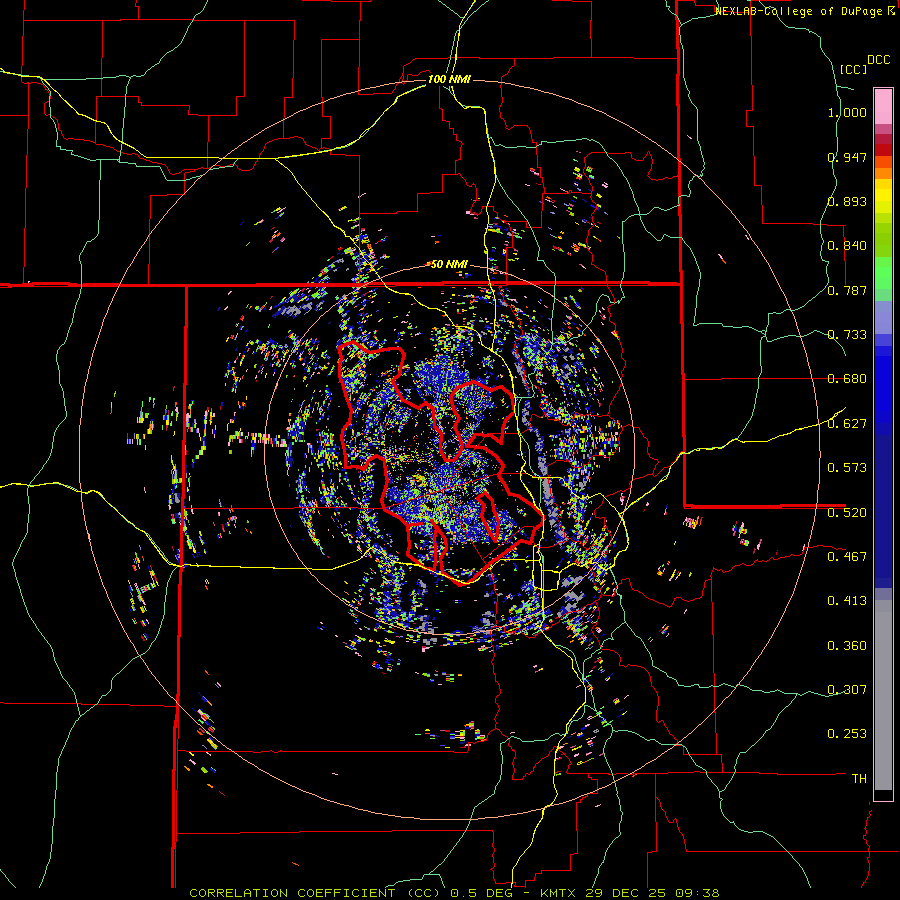Click the 0.573 legend value
The width and height of the screenshot is (900, 900).
click(847, 468)
